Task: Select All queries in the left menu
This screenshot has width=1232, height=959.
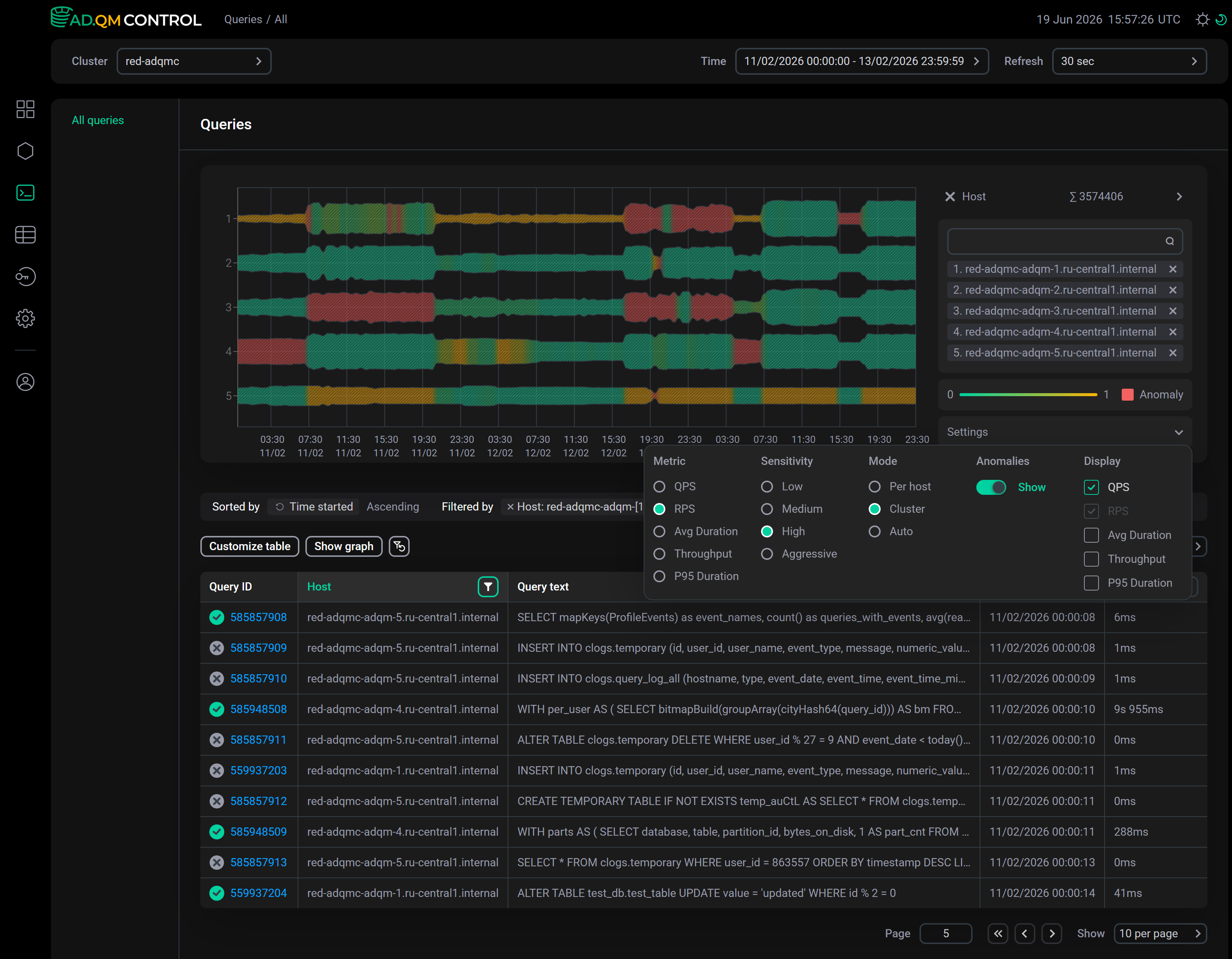Action: [x=98, y=120]
